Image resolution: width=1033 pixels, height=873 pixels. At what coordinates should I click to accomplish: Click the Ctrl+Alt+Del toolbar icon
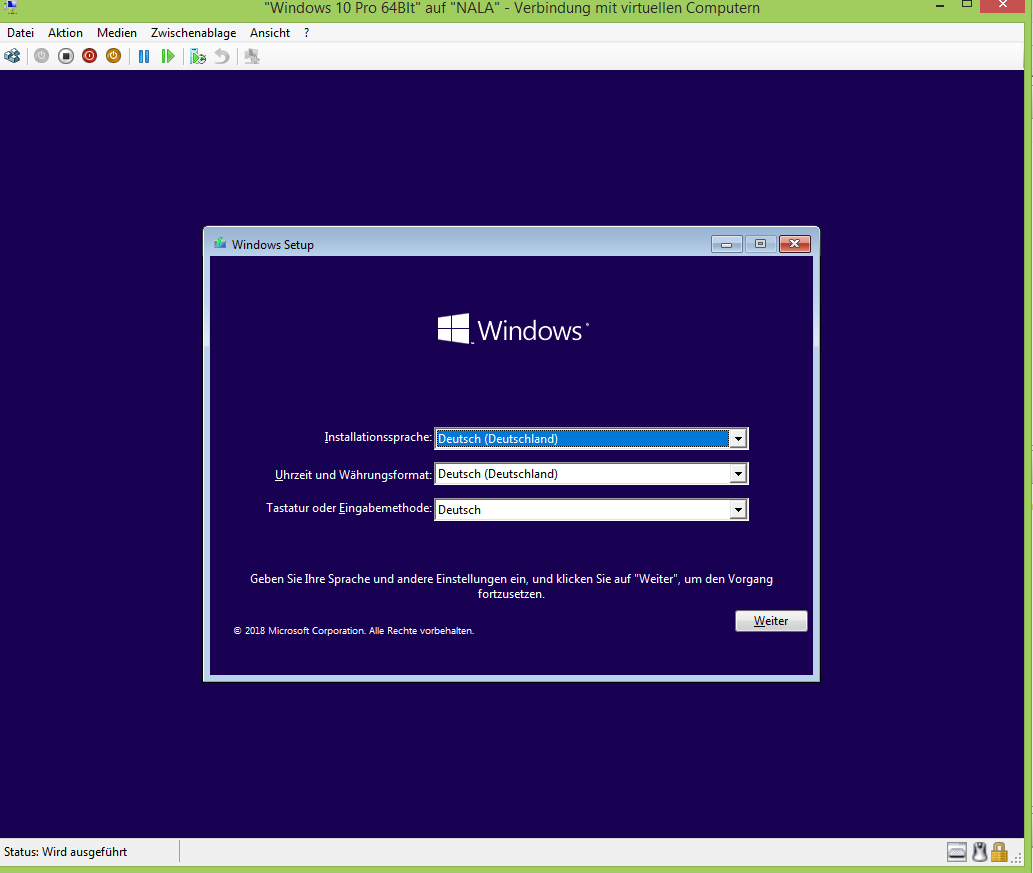click(12, 56)
